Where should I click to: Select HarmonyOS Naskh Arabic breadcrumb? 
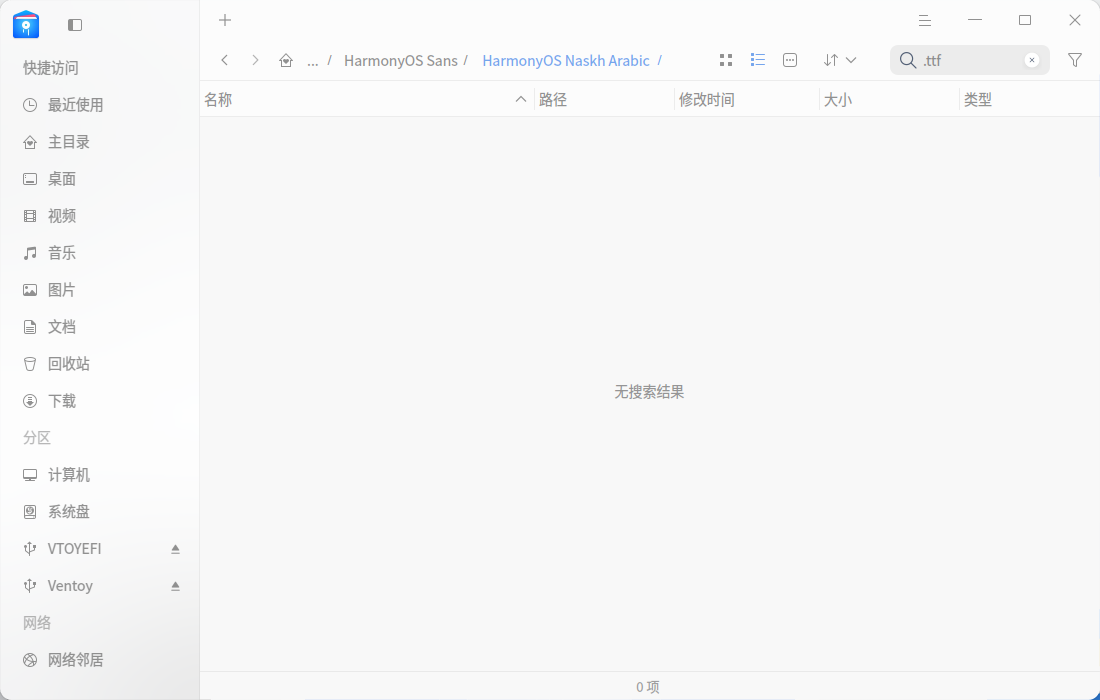click(565, 61)
